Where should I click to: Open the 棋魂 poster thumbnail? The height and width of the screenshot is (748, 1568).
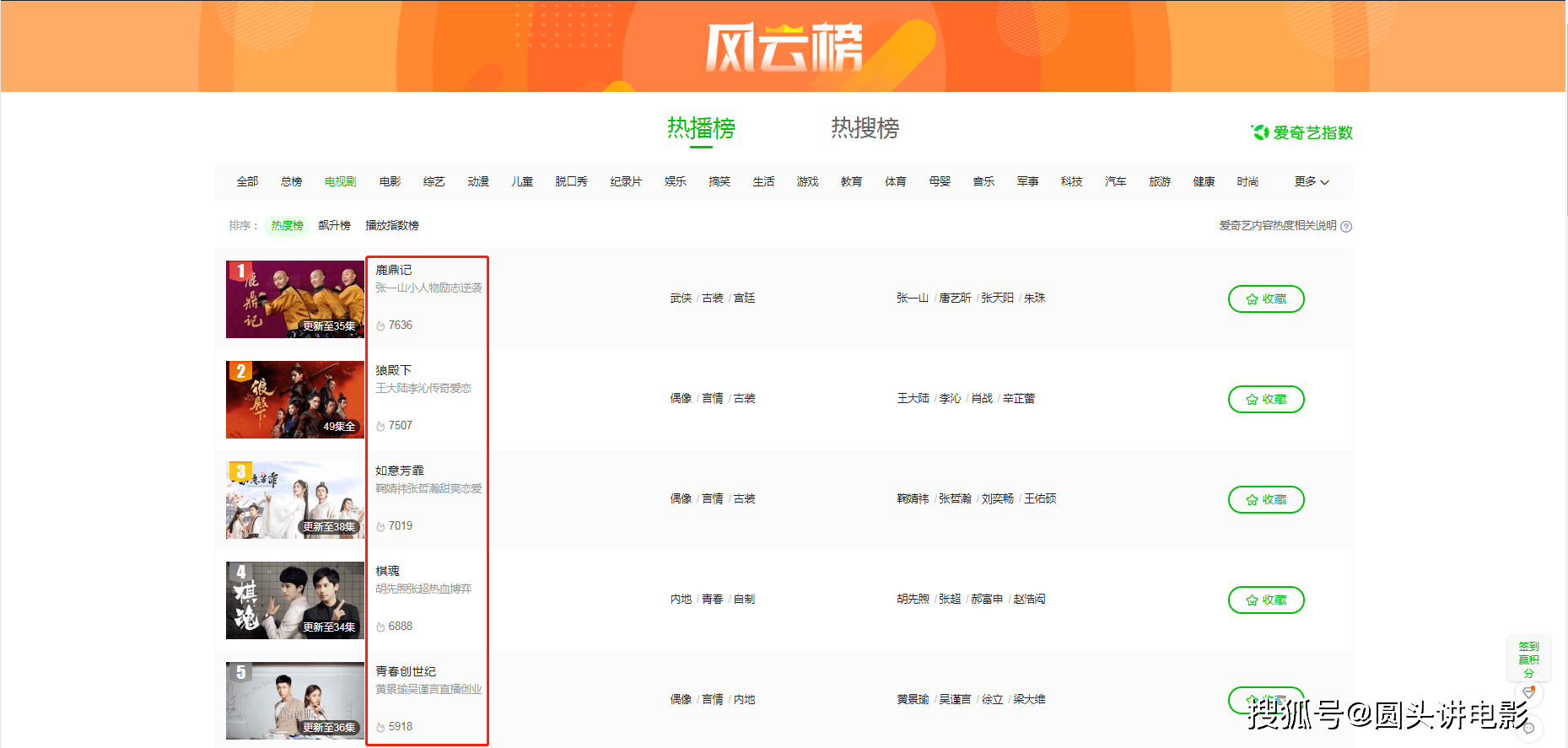tap(295, 600)
